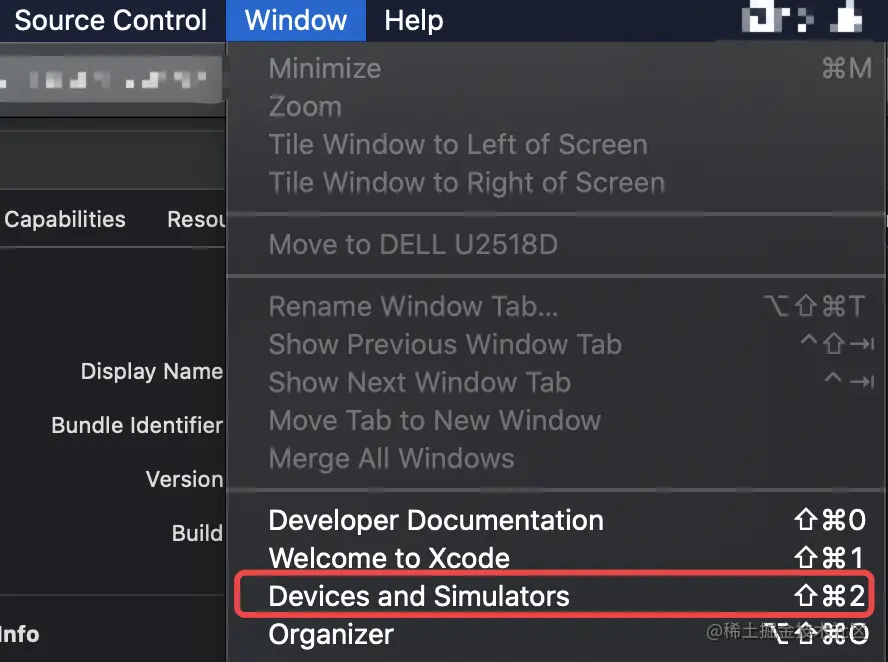Screen dimensions: 888x662
Task: Click the Display Name label
Action: click(152, 371)
